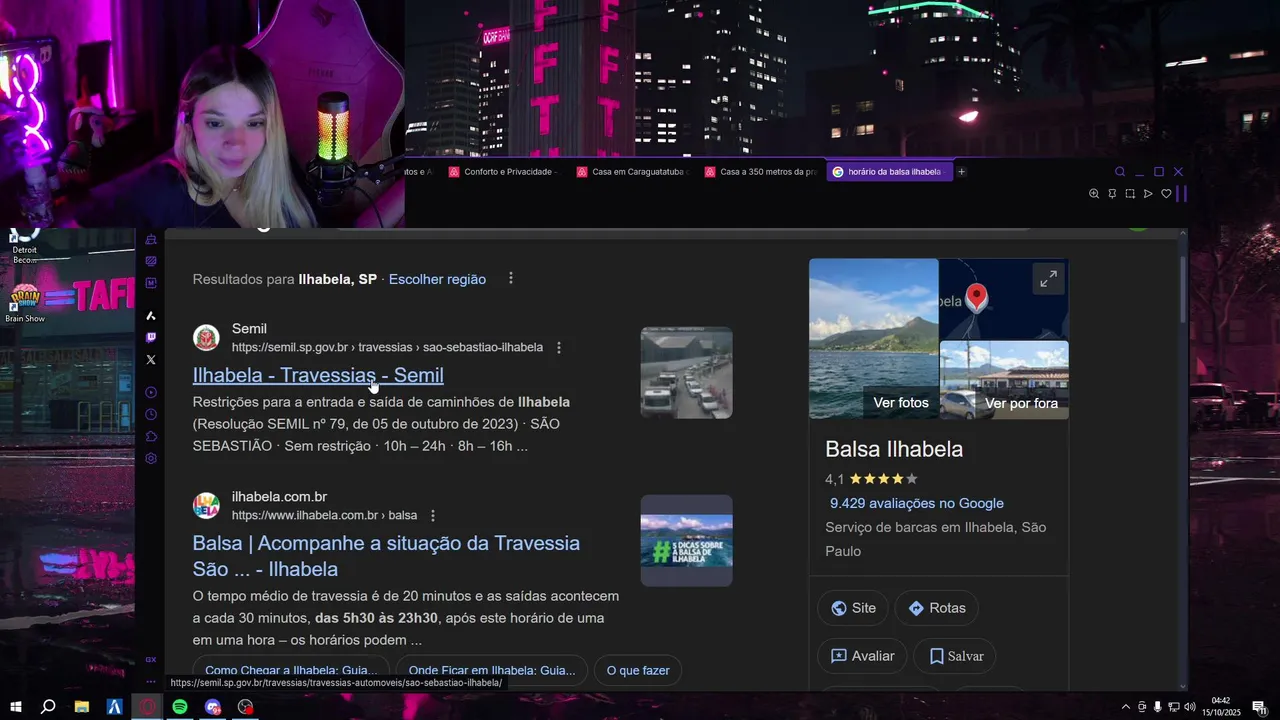Open the notification center icon

pos(1259,707)
